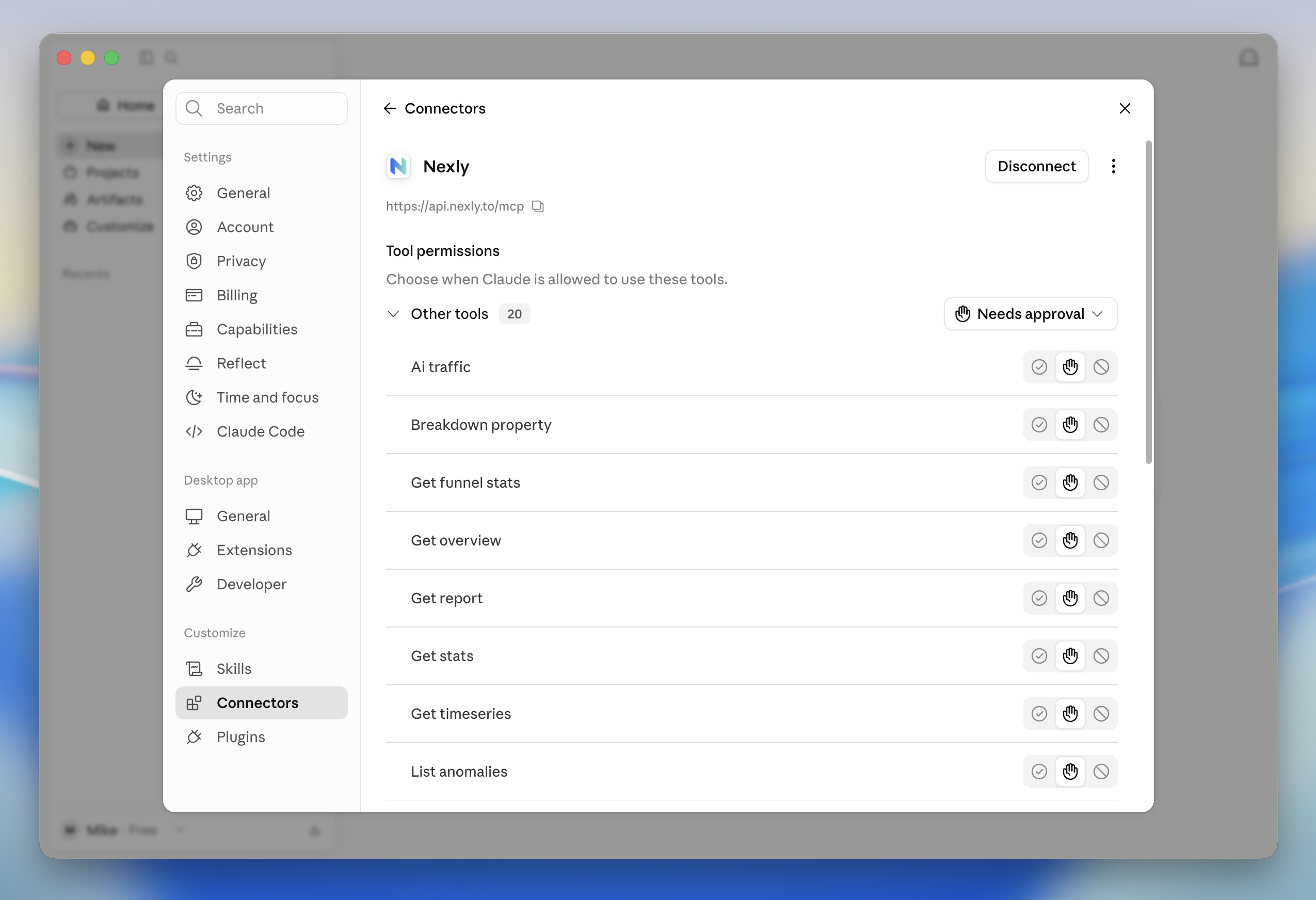Collapse the Other tools section
1316x900 pixels.
(393, 314)
